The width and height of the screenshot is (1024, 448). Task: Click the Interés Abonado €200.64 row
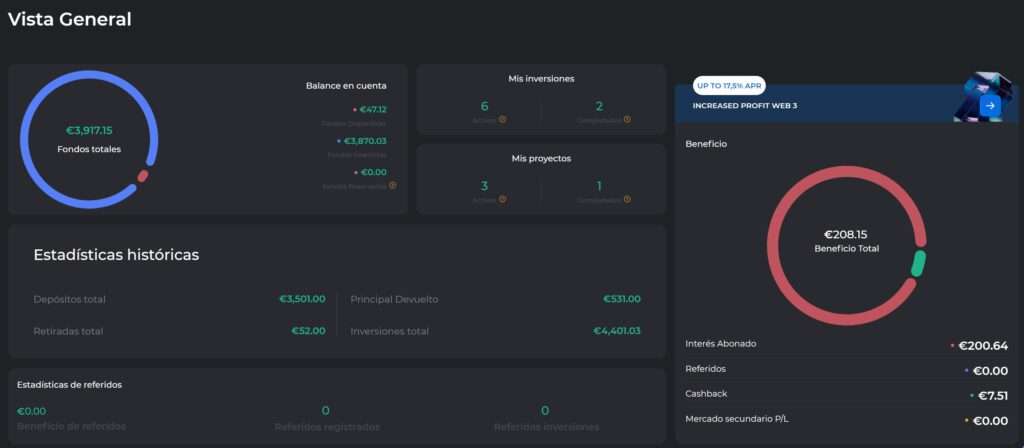tap(846, 345)
